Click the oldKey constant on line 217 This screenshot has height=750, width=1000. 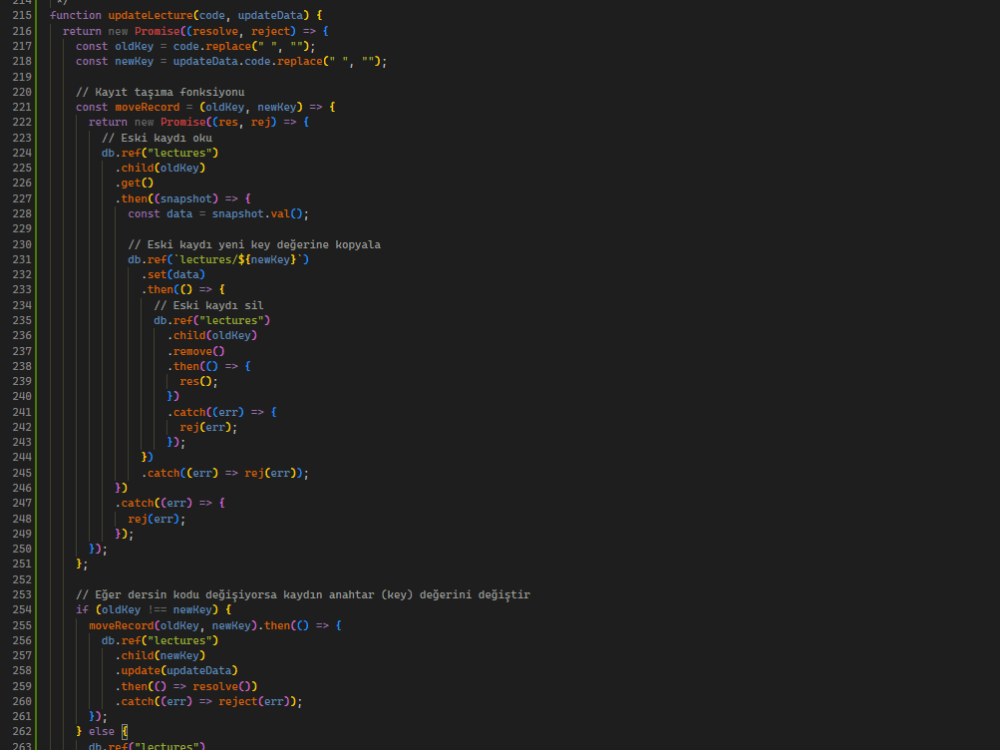tap(134, 47)
